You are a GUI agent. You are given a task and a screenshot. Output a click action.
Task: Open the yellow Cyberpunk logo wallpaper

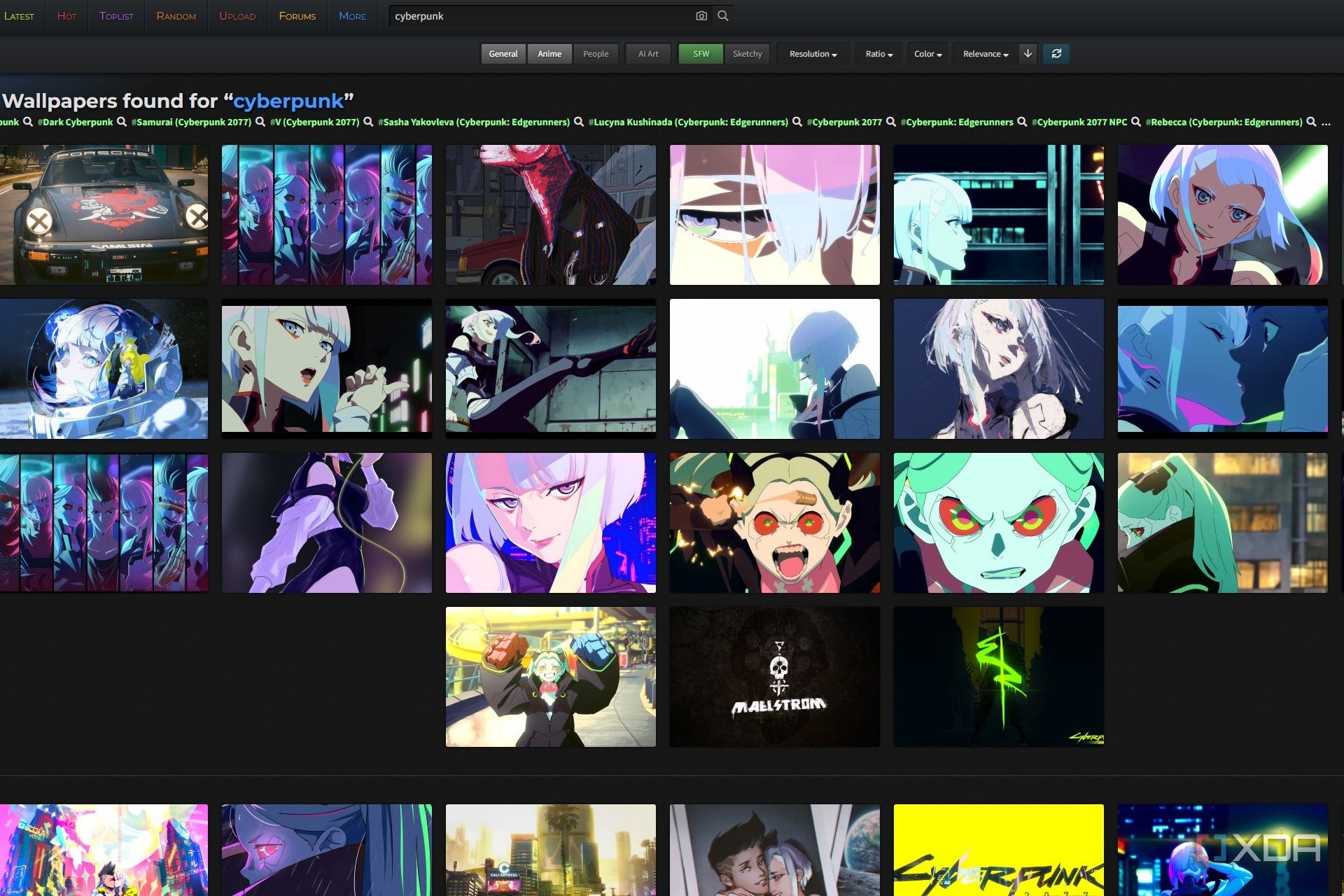(x=999, y=850)
